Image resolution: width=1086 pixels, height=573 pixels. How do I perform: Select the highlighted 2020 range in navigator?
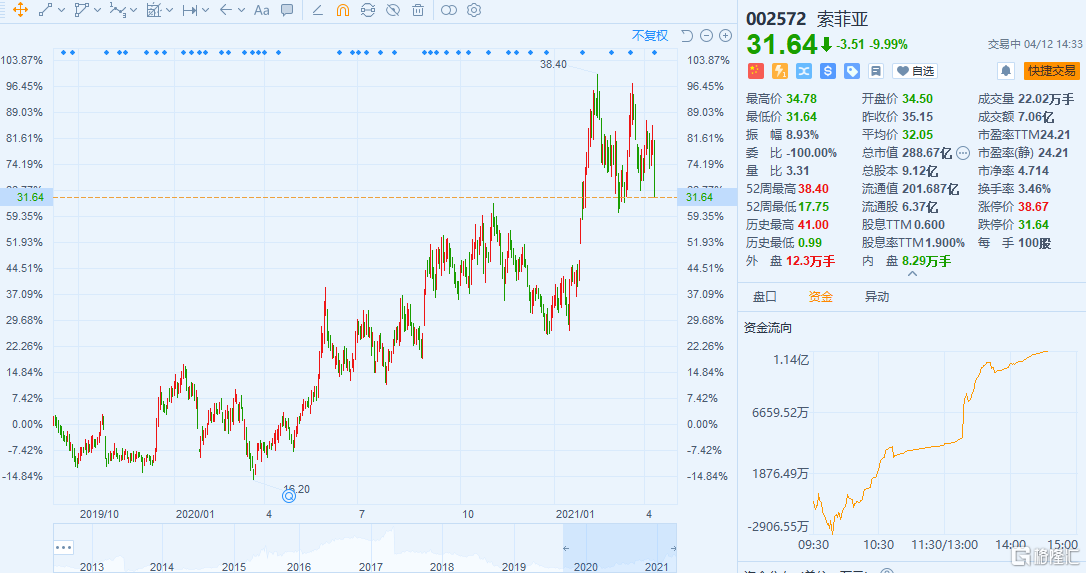coord(620,547)
